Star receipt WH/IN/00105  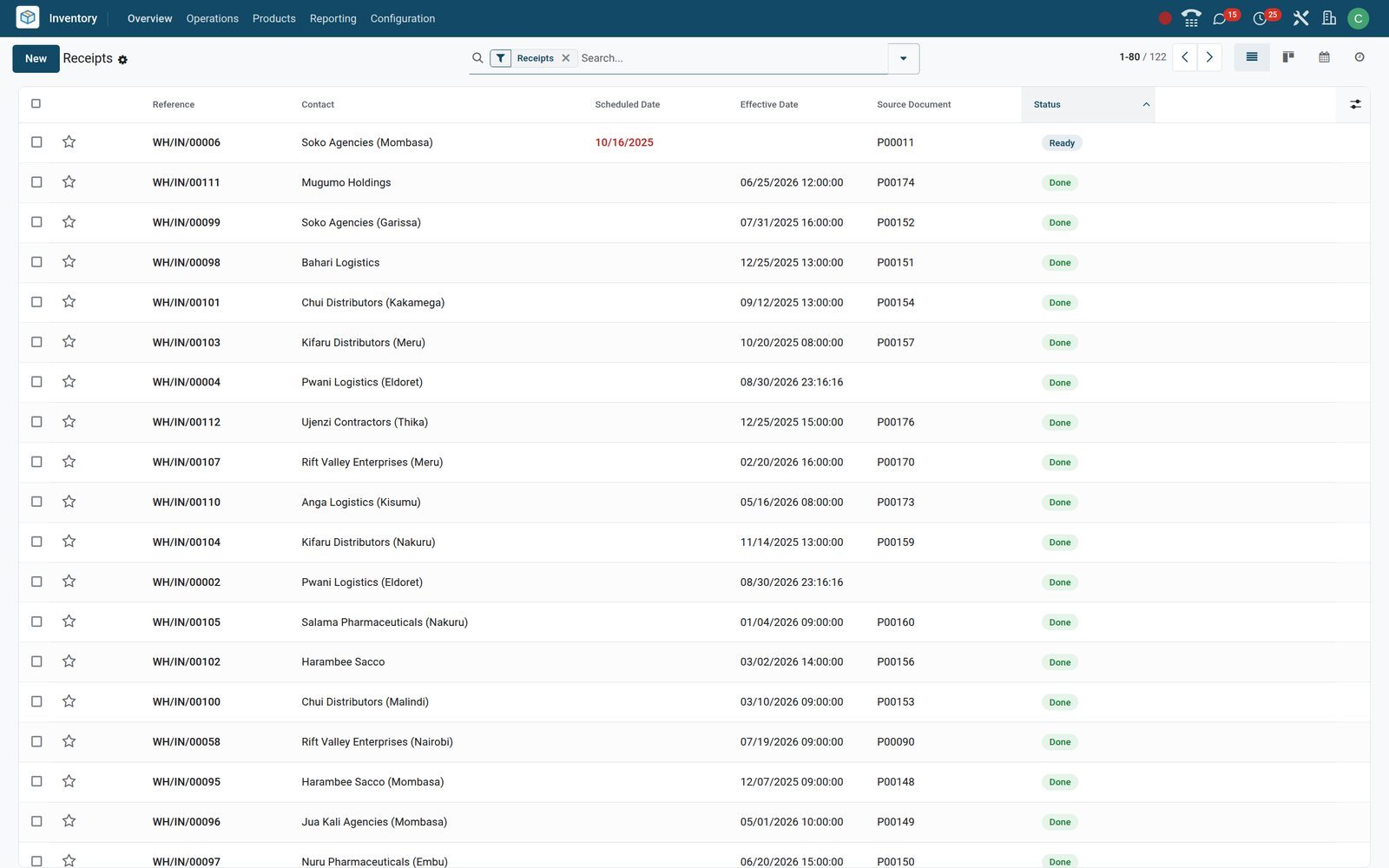pos(69,621)
